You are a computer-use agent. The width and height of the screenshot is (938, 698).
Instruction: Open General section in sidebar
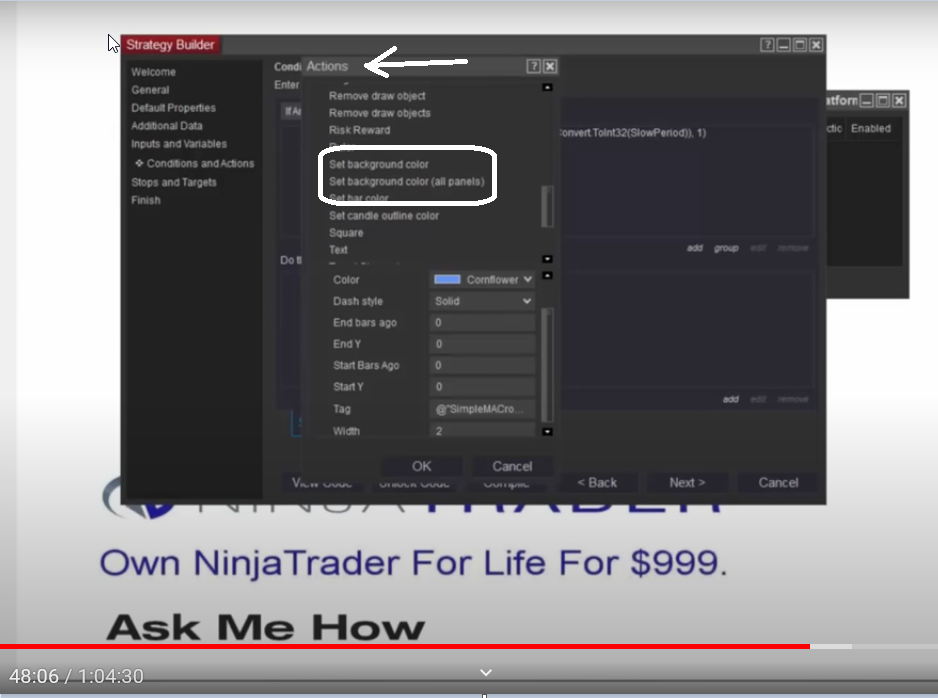(150, 90)
